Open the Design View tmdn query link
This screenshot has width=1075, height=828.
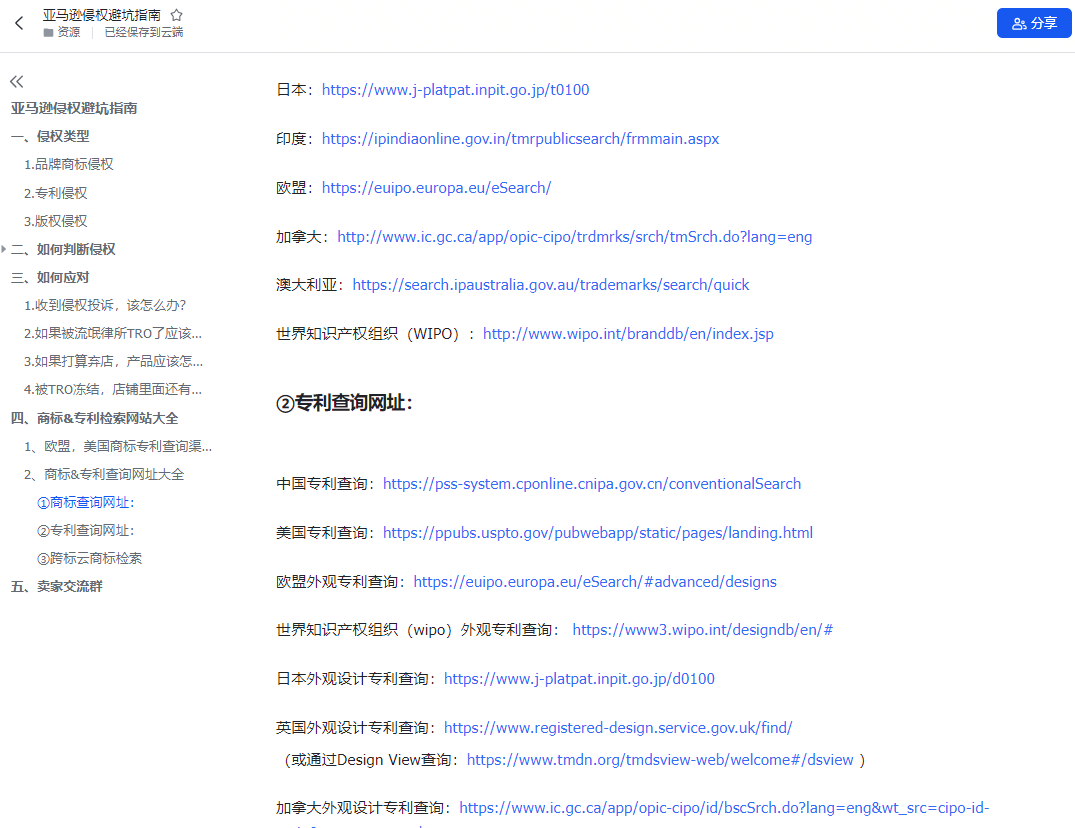click(661, 758)
